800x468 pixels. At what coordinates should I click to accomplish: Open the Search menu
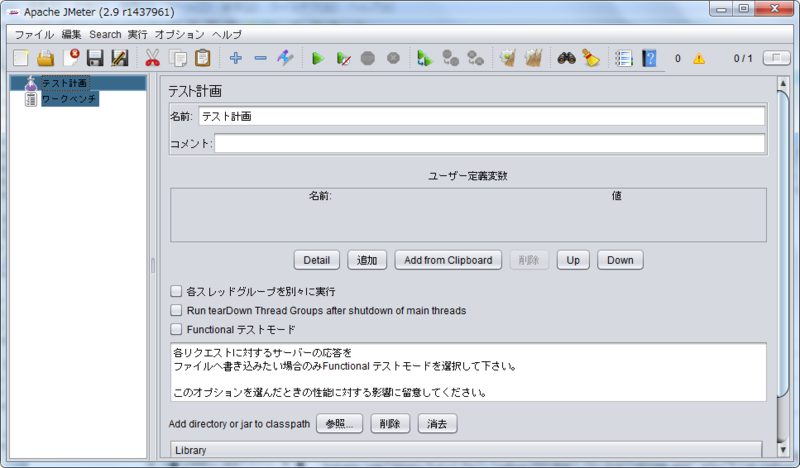click(105, 34)
